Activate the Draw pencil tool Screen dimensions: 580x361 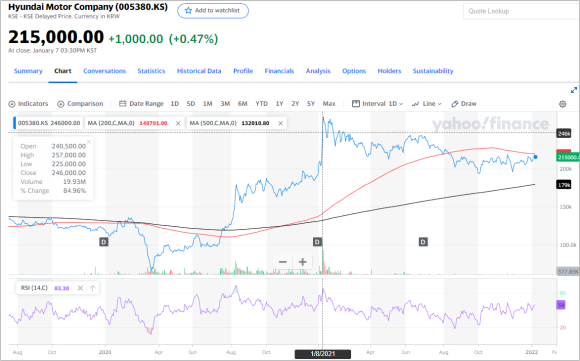(x=464, y=104)
